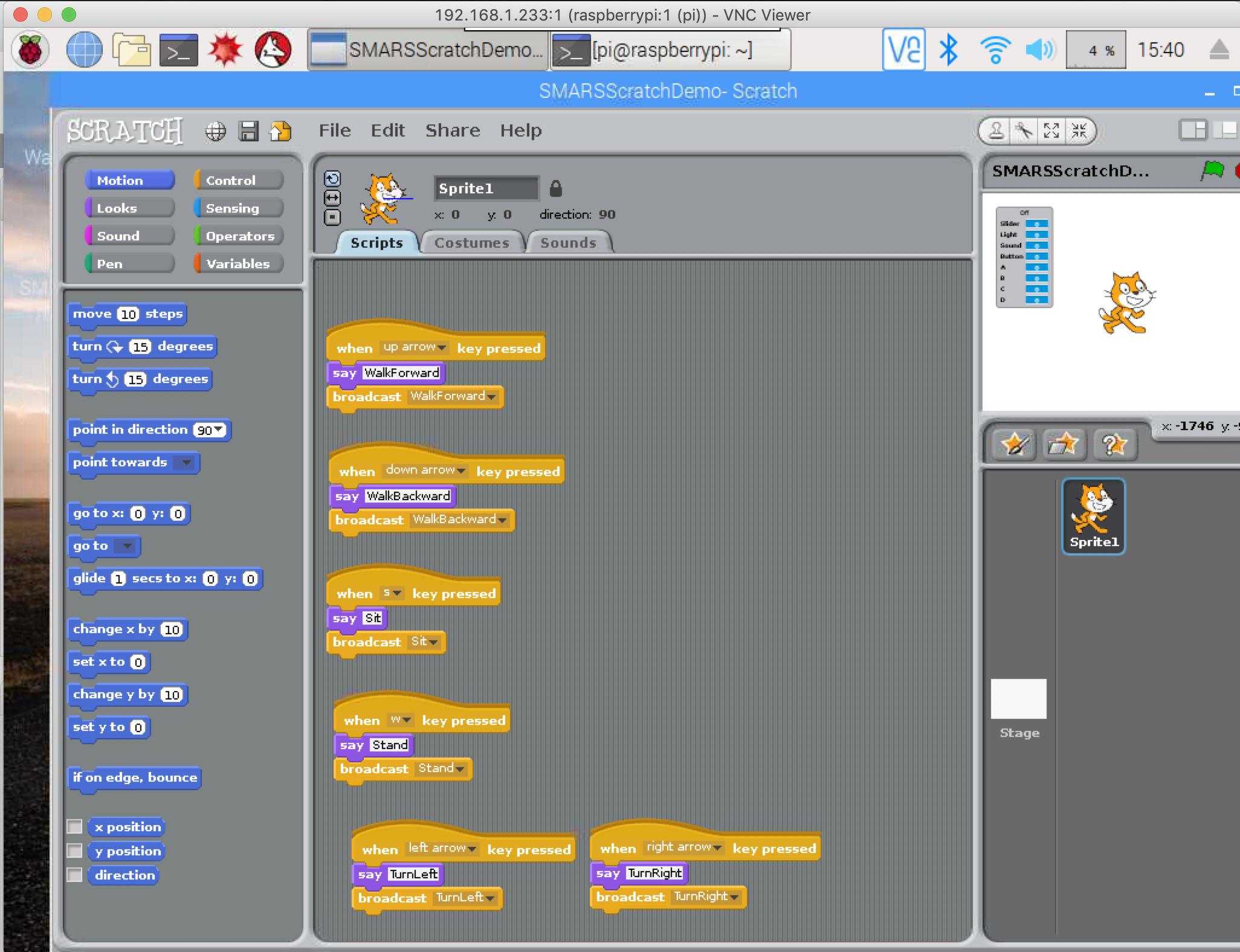Launch the Wolfram red wolf icon
The width and height of the screenshot is (1240, 952).
273,50
